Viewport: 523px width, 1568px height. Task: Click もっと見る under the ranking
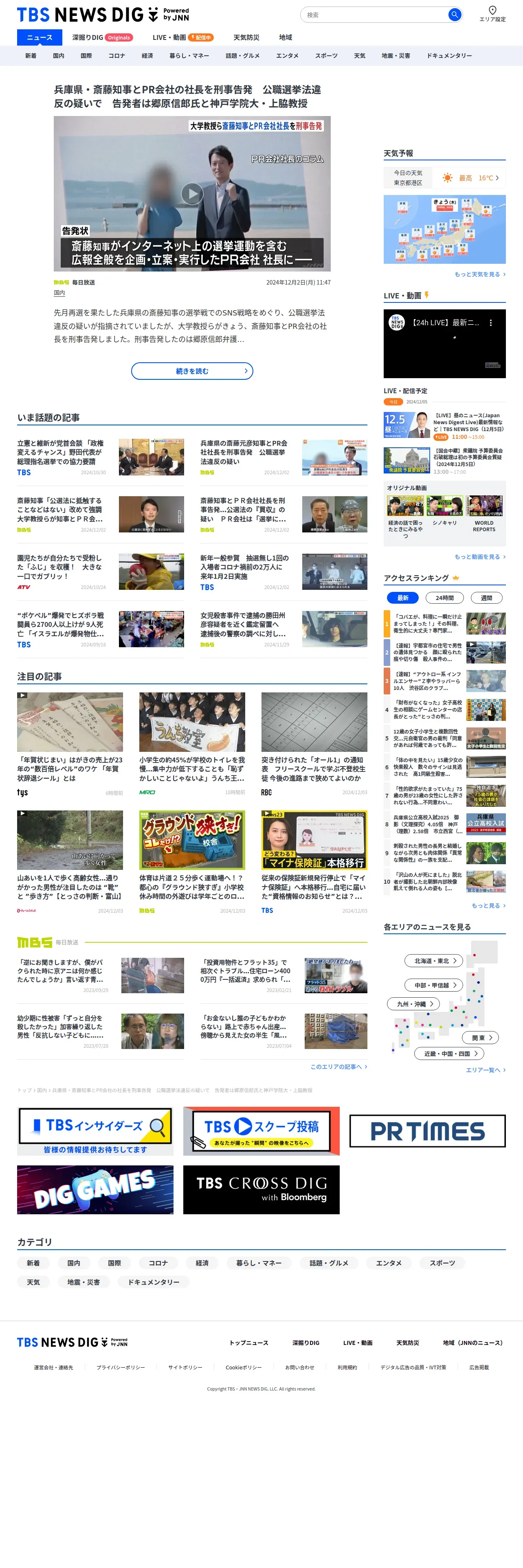[x=488, y=906]
